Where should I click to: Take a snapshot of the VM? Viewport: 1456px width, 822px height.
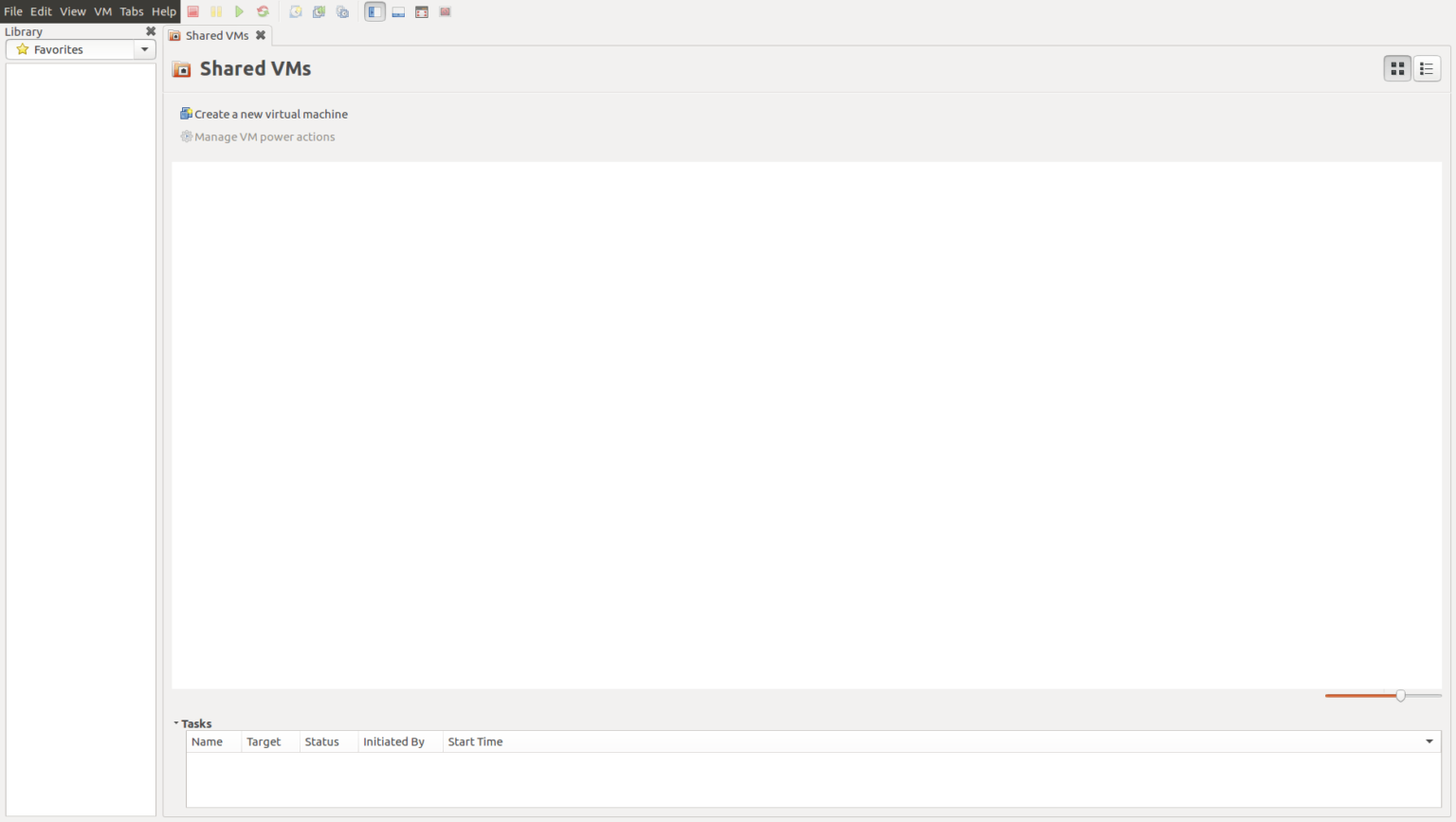[x=295, y=10]
